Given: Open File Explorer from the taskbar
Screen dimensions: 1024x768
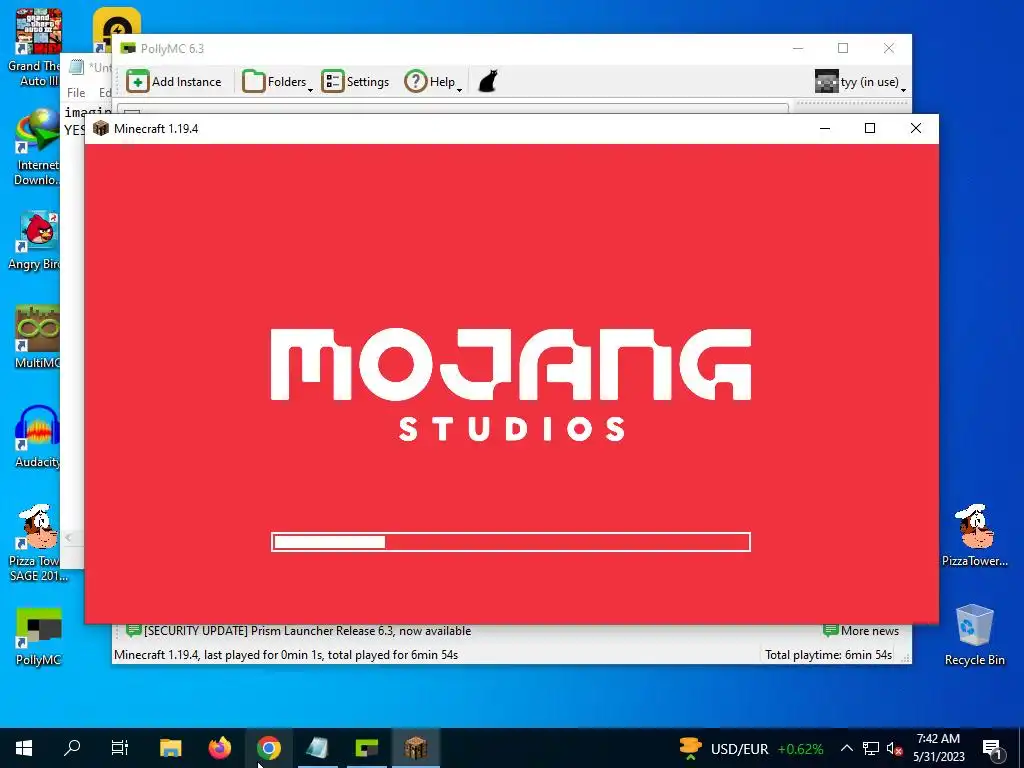Looking at the screenshot, I should coord(170,748).
